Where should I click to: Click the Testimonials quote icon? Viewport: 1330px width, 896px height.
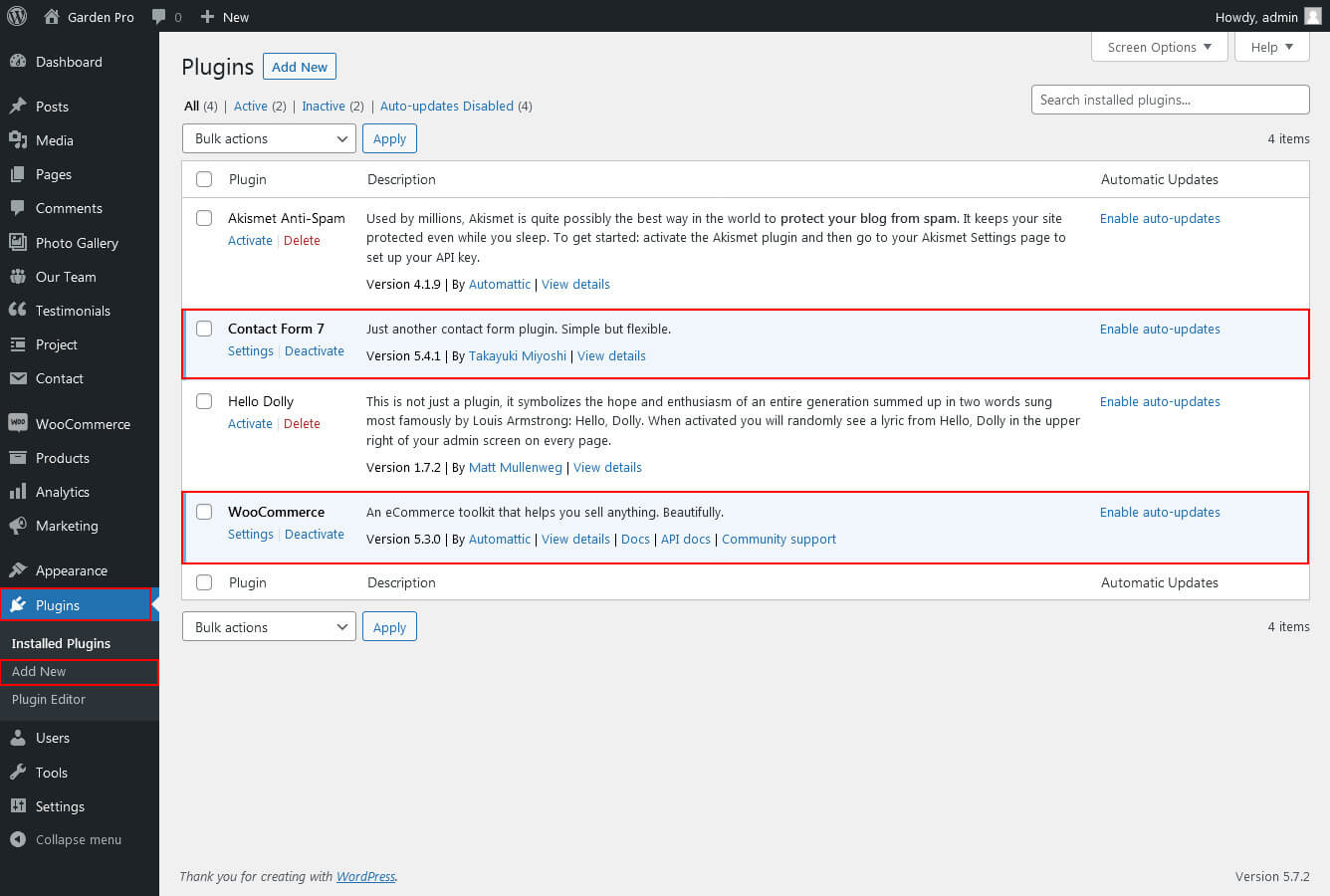[x=17, y=311]
